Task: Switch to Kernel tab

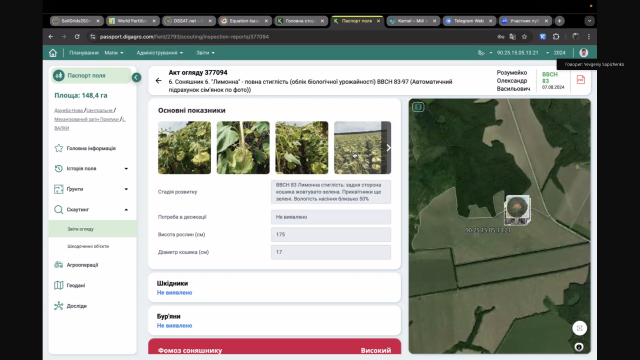Action: pos(413,21)
